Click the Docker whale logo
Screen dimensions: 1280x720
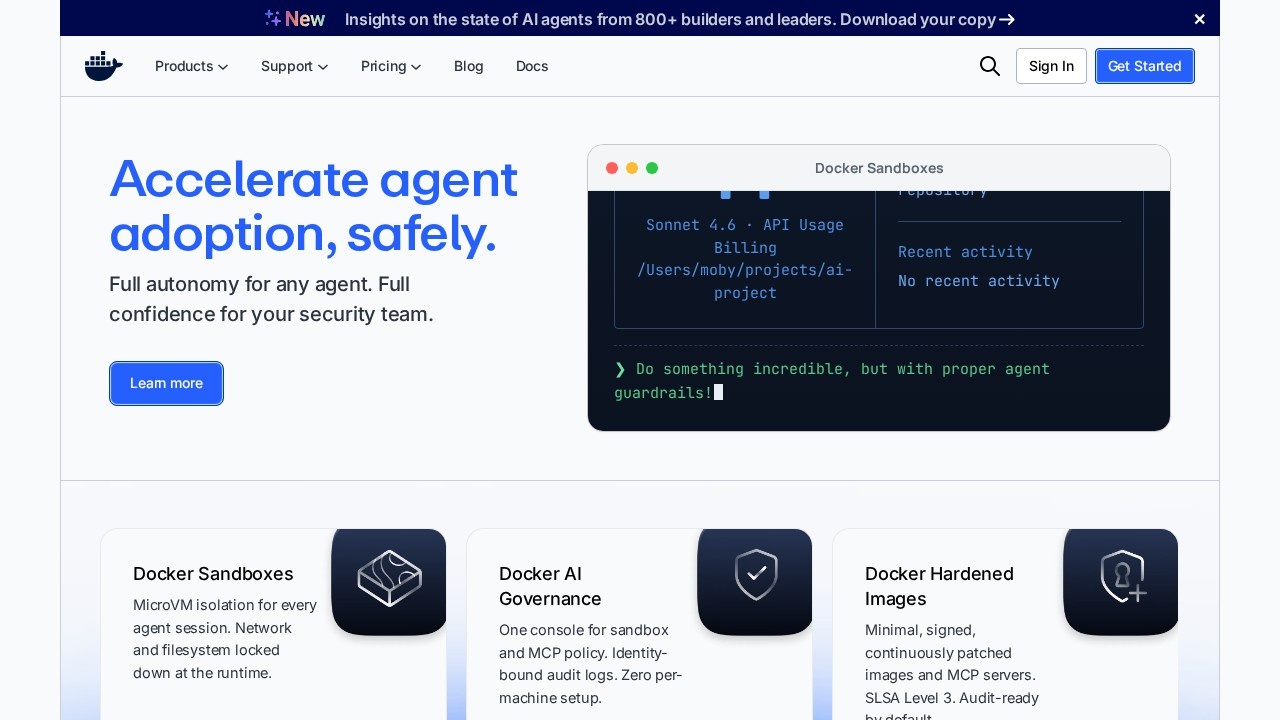click(104, 66)
